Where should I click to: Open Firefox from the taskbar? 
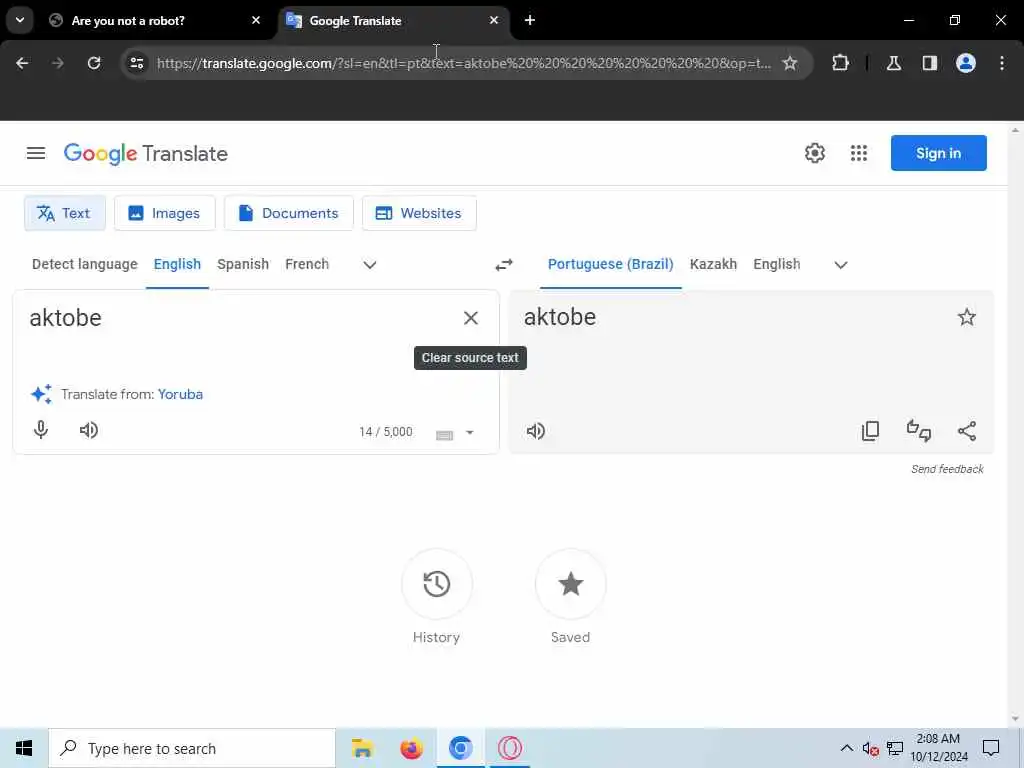tap(411, 748)
